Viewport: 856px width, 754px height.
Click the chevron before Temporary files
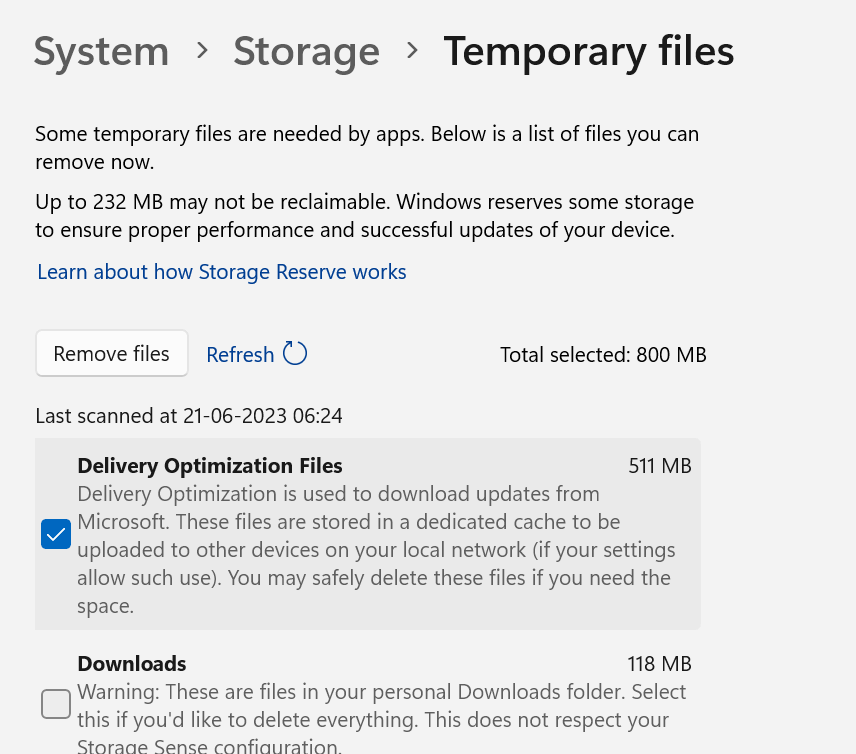[412, 51]
